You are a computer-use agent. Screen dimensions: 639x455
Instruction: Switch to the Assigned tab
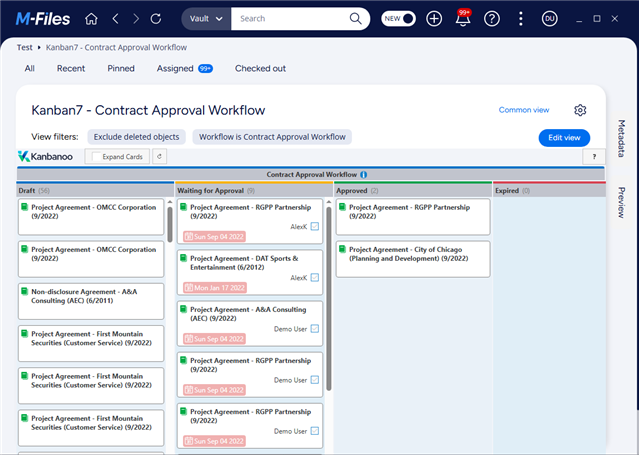pos(185,68)
